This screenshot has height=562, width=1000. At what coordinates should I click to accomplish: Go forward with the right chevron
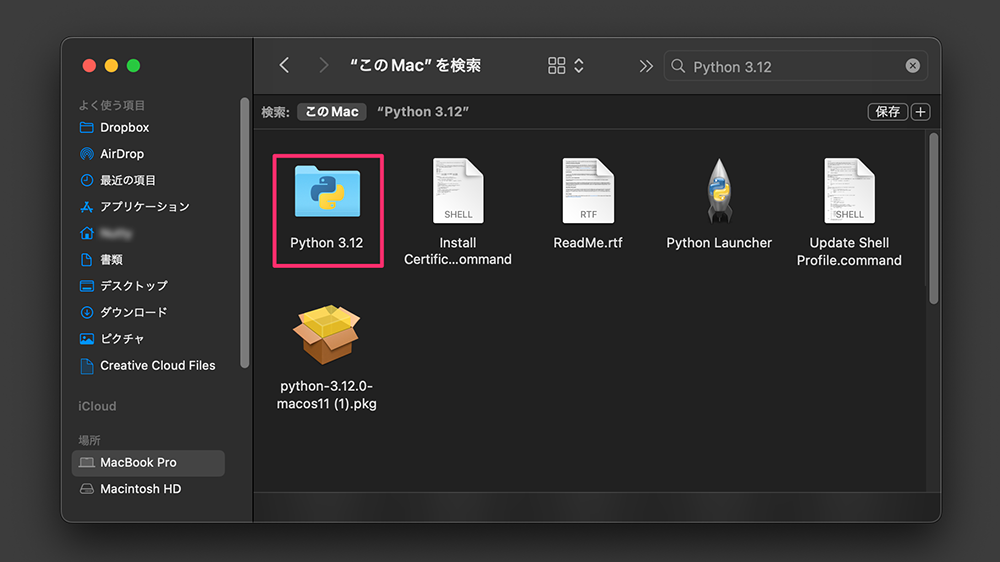tap(324, 65)
